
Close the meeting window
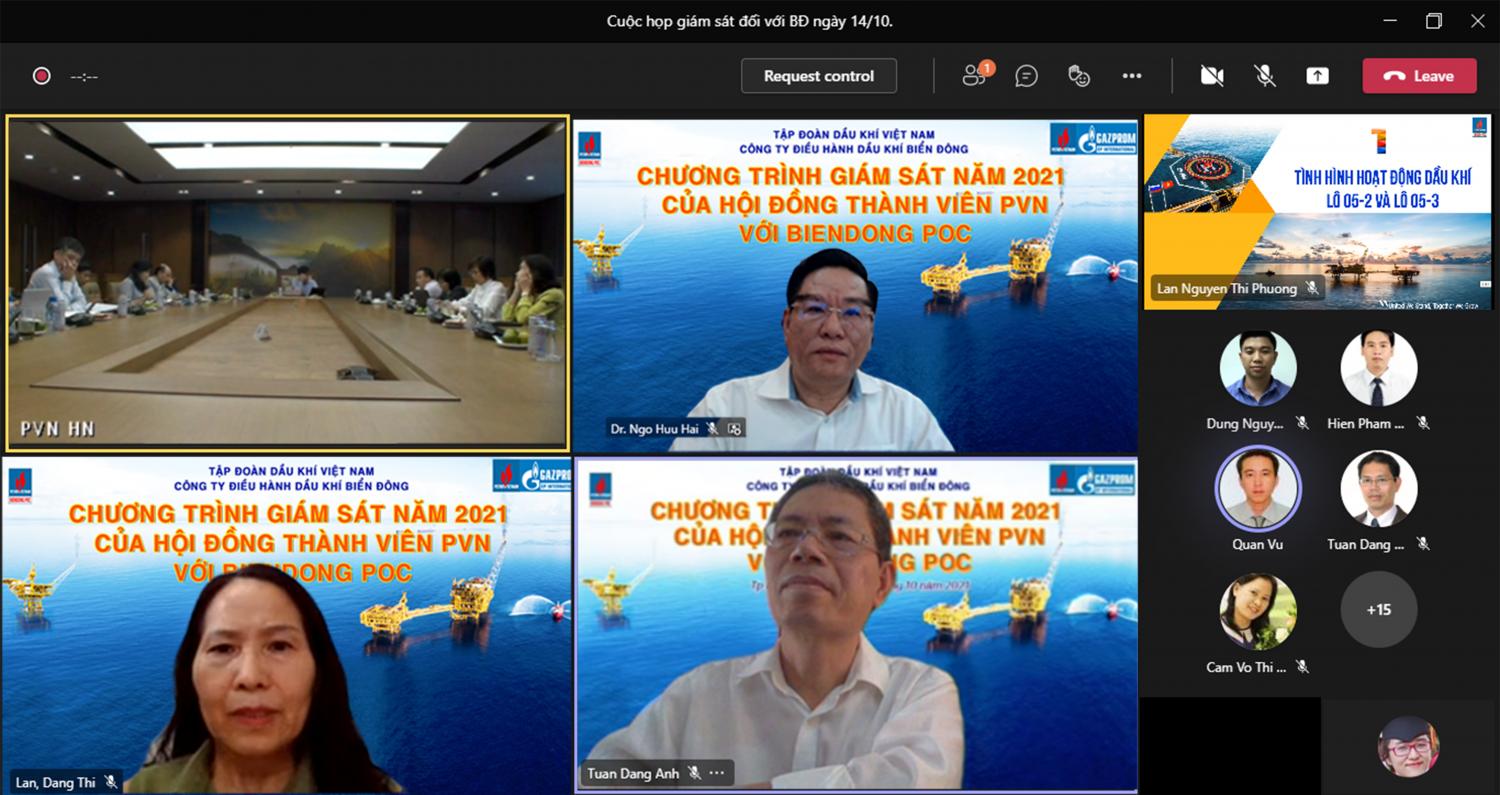1478,21
